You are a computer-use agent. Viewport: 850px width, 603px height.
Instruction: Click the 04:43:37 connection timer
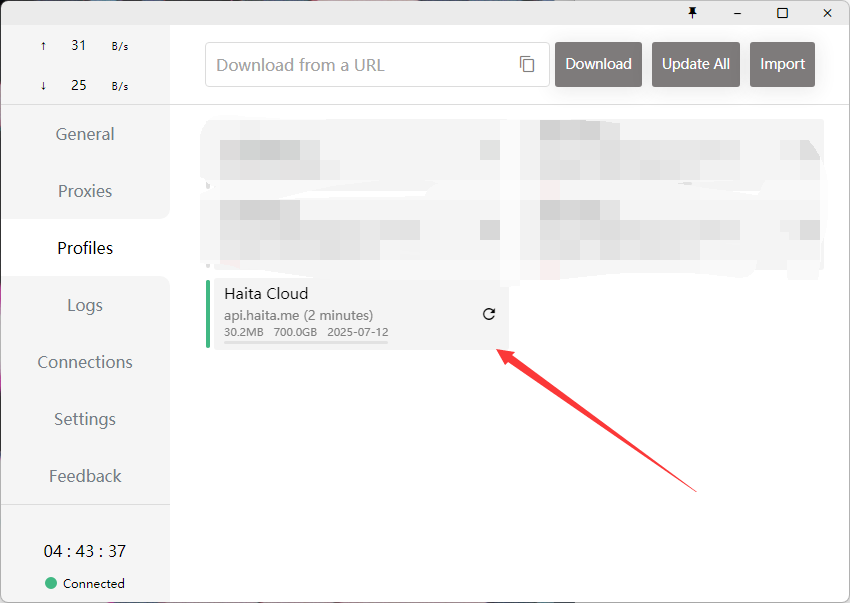85,551
